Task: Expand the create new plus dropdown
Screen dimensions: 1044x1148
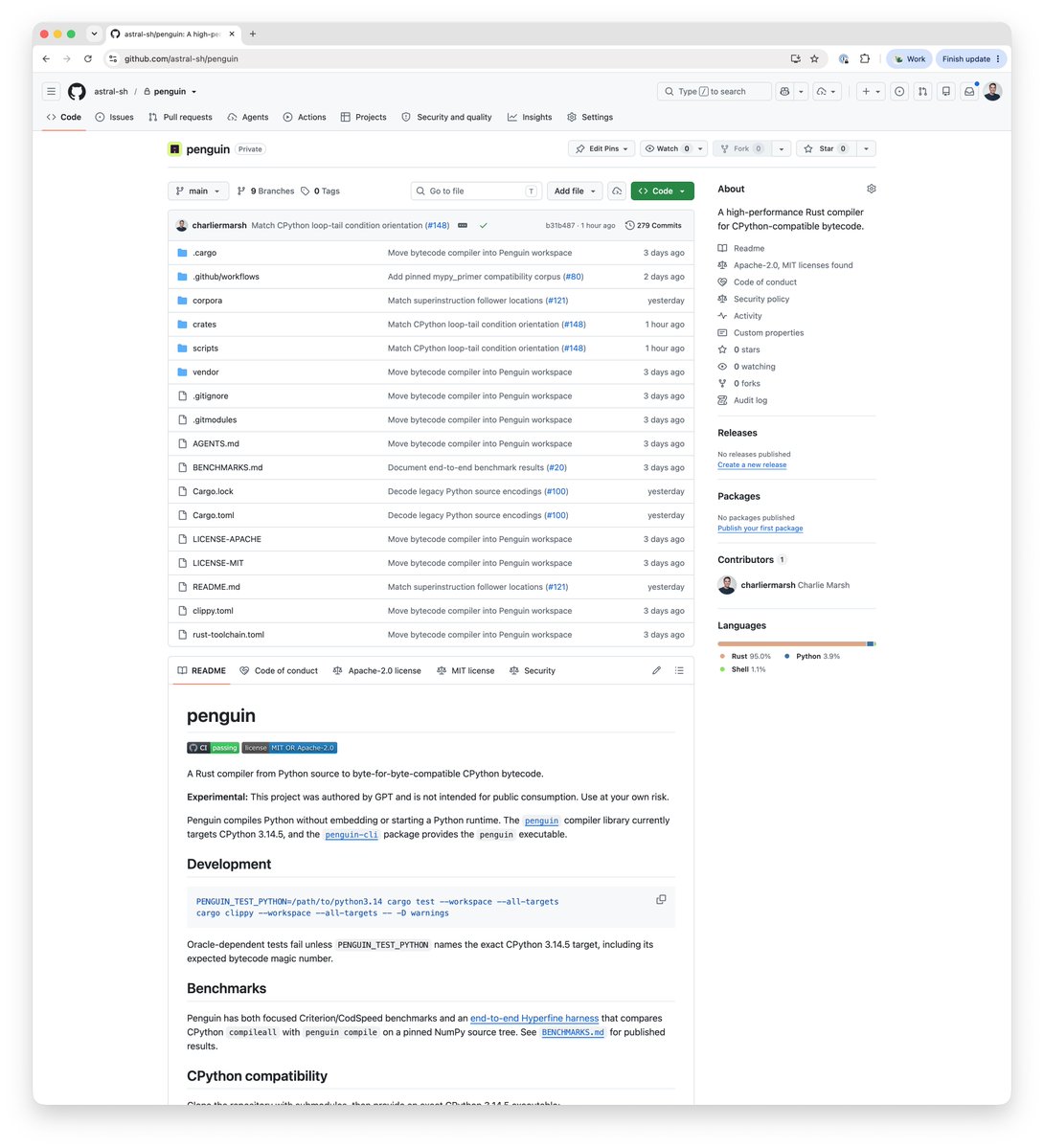Action: [x=871, y=92]
